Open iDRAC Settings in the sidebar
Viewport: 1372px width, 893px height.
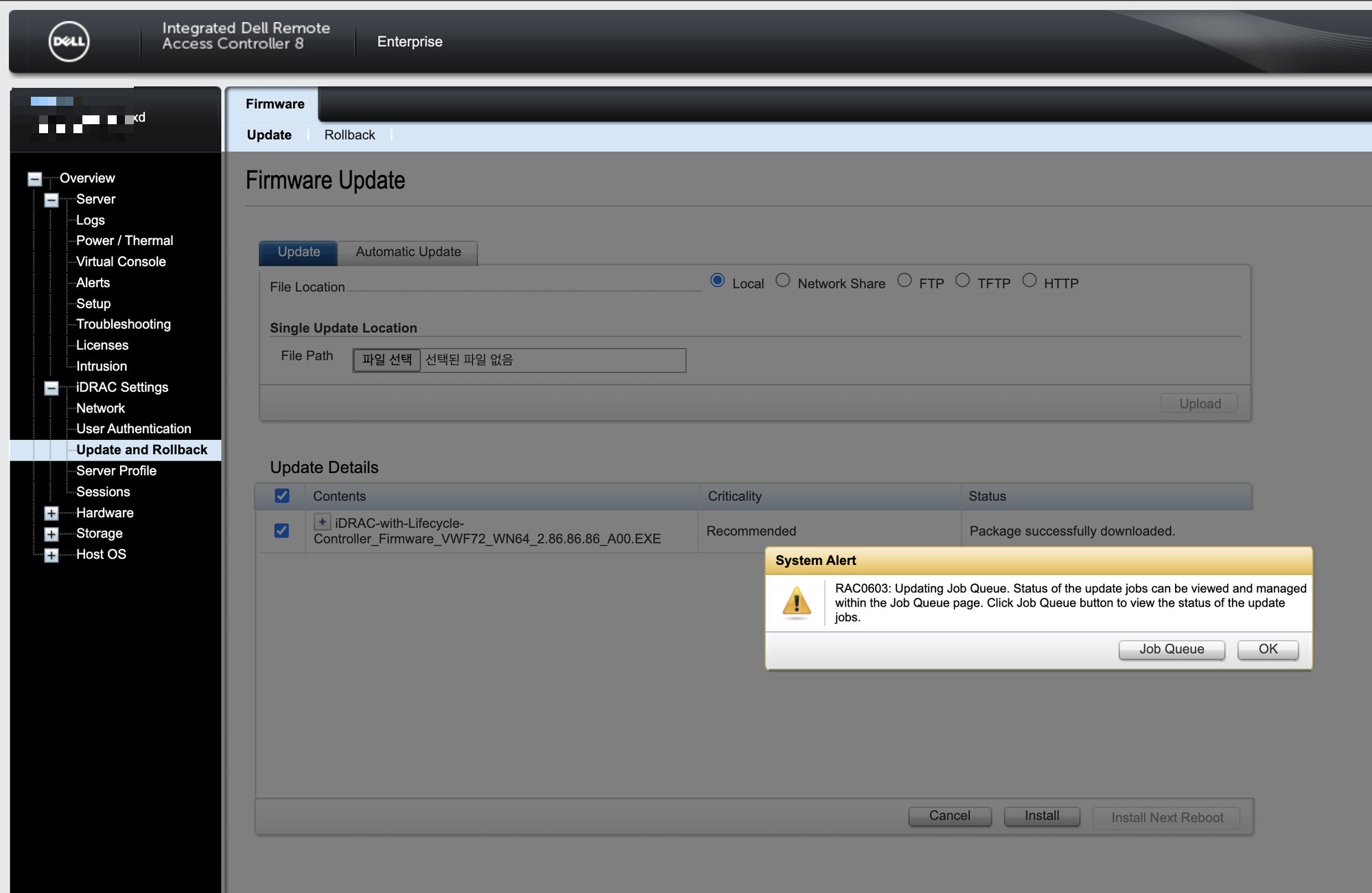point(122,387)
